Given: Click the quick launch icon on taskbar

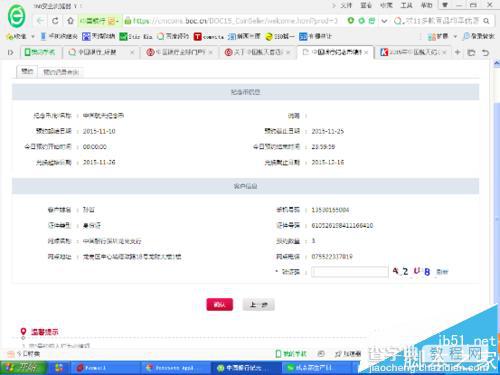Looking at the screenshot, I should pyautogui.click(x=59, y=368).
